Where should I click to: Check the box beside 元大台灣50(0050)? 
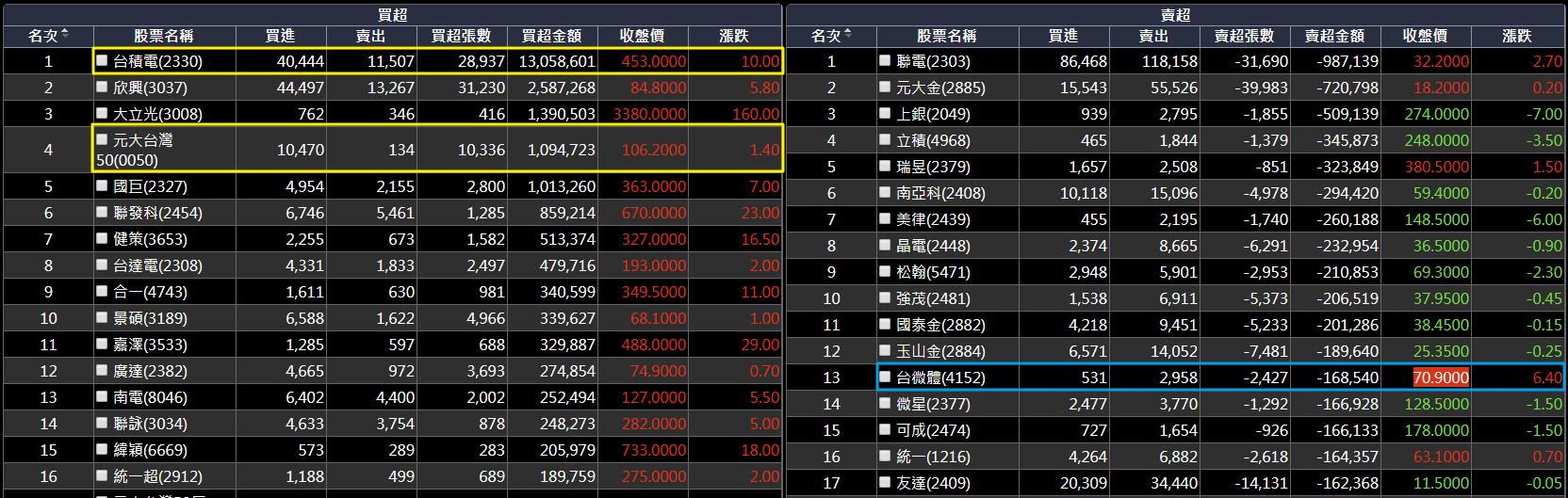click(102, 139)
